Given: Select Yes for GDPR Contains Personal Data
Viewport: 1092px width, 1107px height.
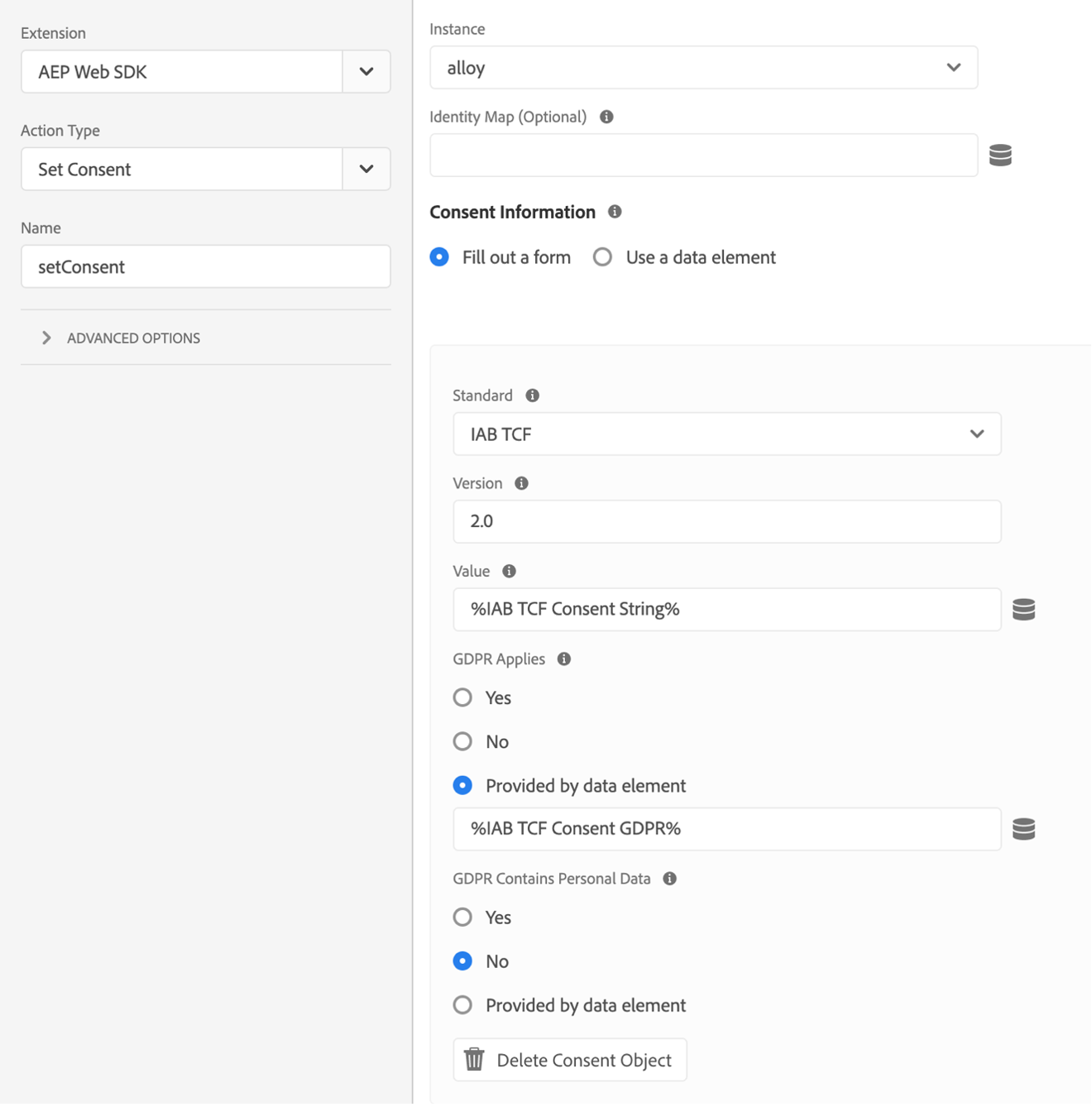Looking at the screenshot, I should click(463, 917).
